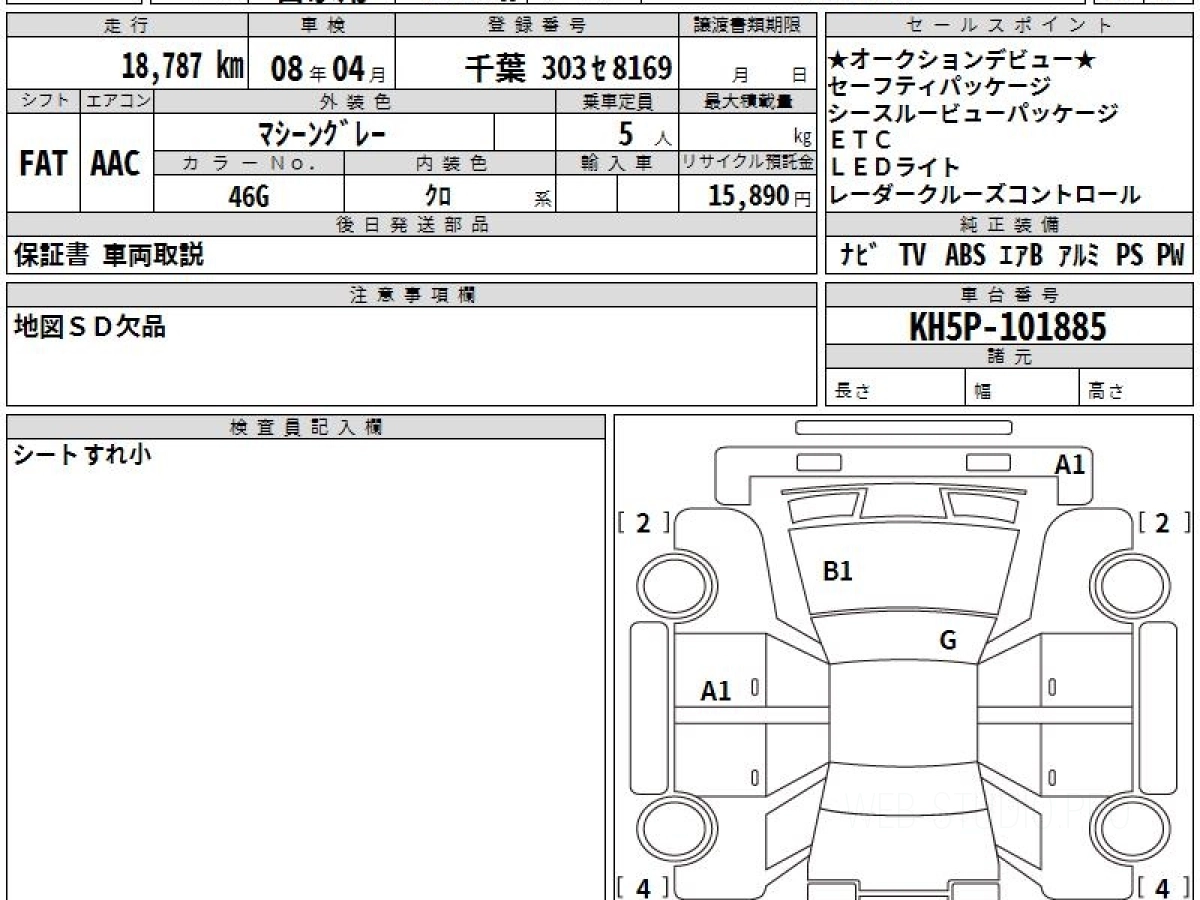Select the 諸元 header

(x=1010, y=357)
